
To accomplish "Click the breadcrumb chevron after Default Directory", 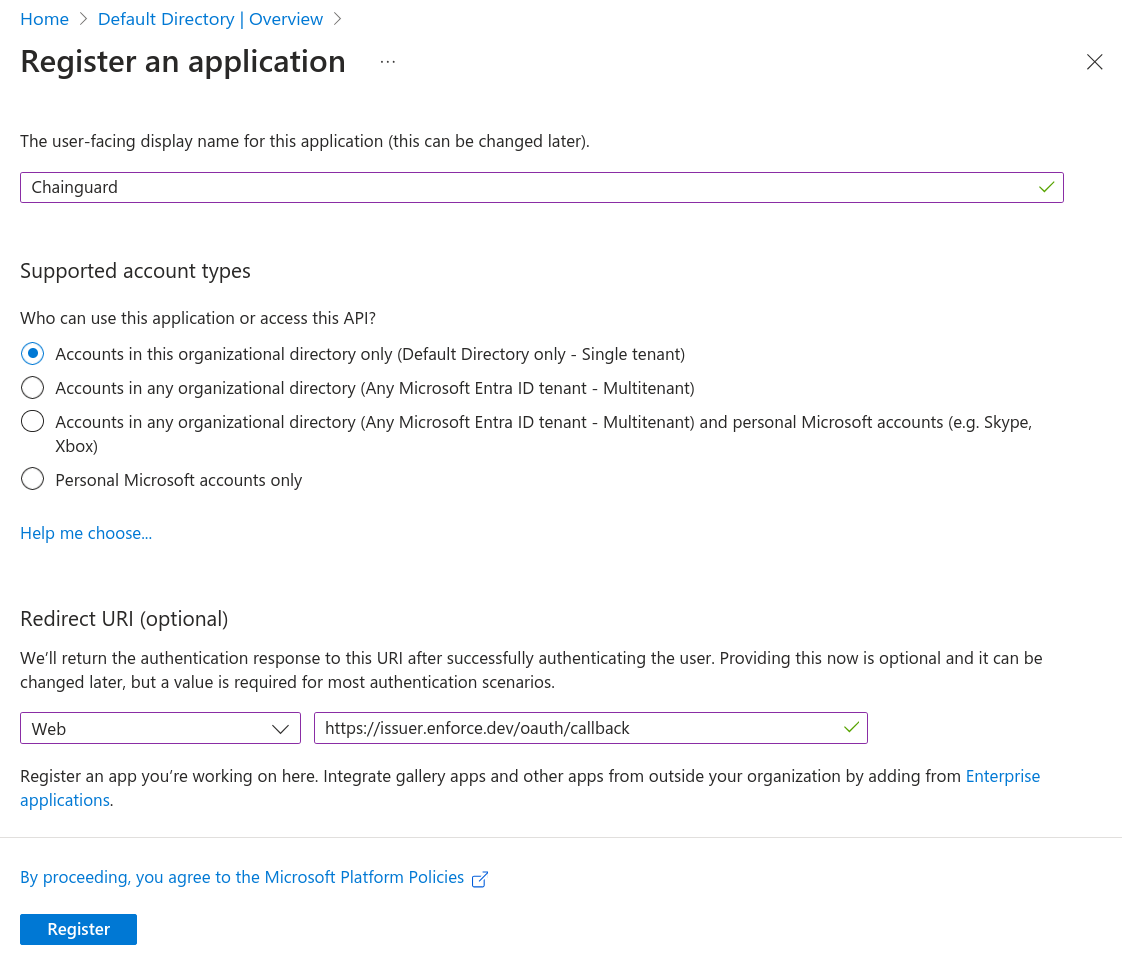I will point(337,18).
